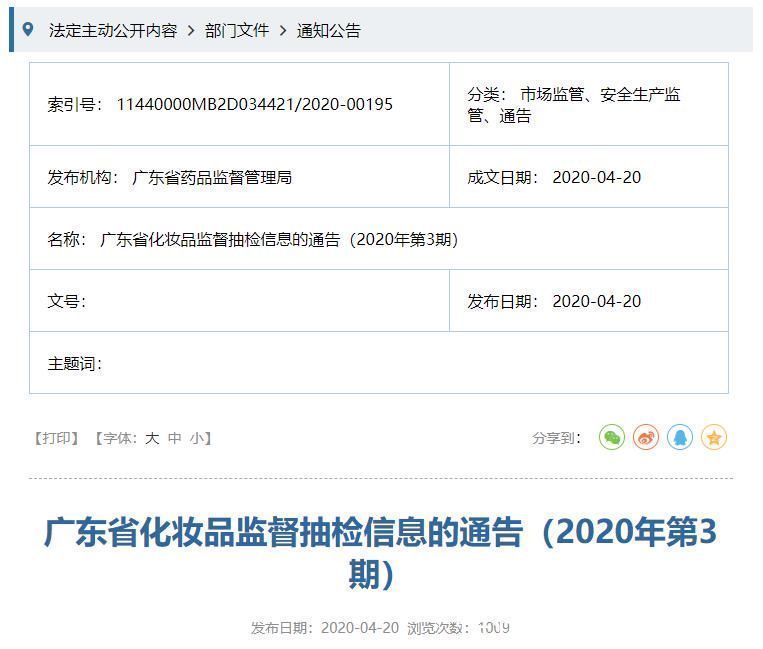Set font size to large 大
This screenshot has width=763, height=649.
pyautogui.click(x=152, y=438)
